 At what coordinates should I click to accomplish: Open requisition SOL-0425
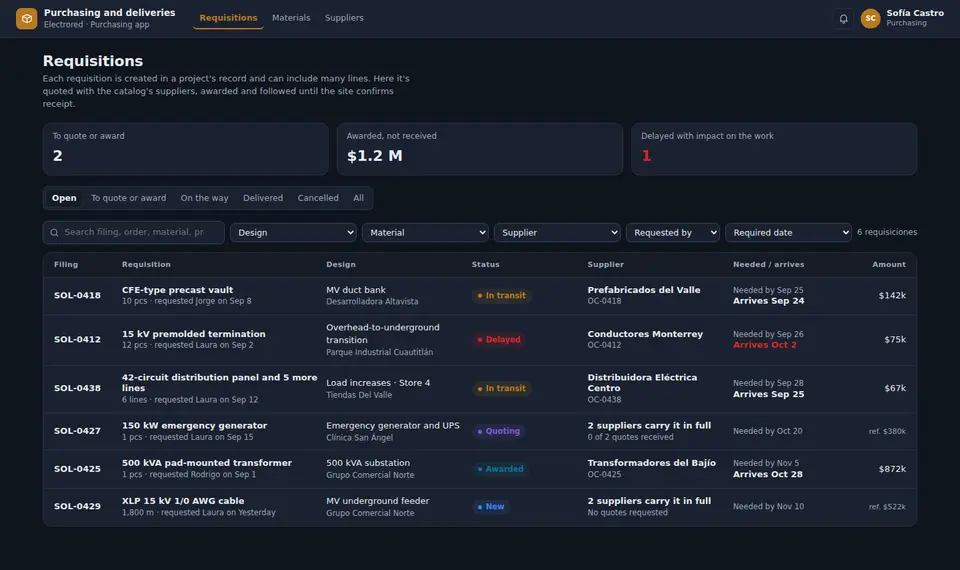coord(480,469)
